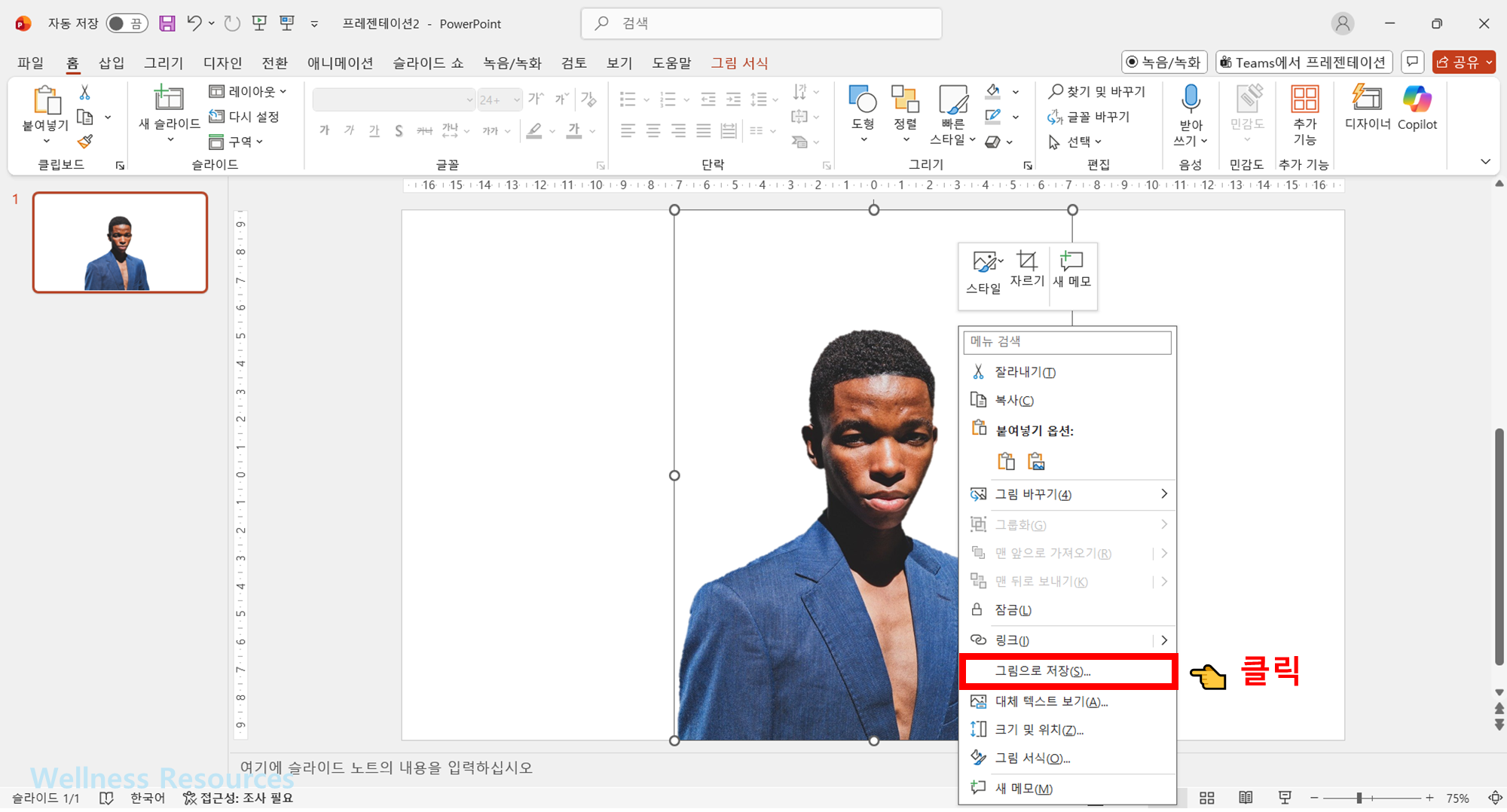Select 그림으로 저장(S)... in context menu
1507x812 pixels.
[x=1068, y=671]
